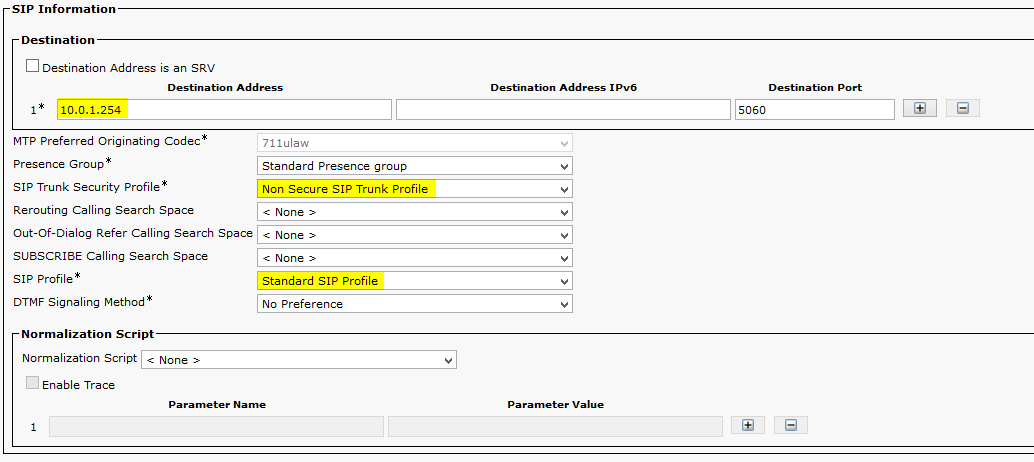Toggle the Enable Trace checkbox

pos(32,383)
